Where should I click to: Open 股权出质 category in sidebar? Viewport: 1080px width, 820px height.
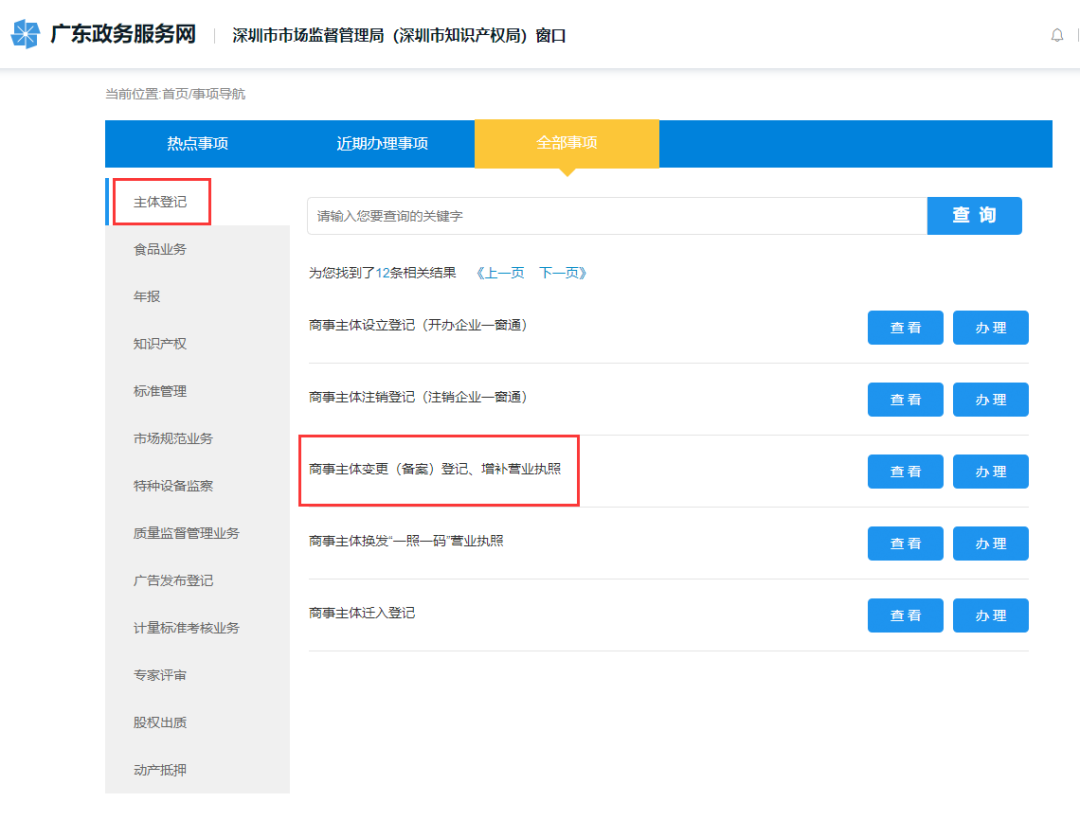160,723
